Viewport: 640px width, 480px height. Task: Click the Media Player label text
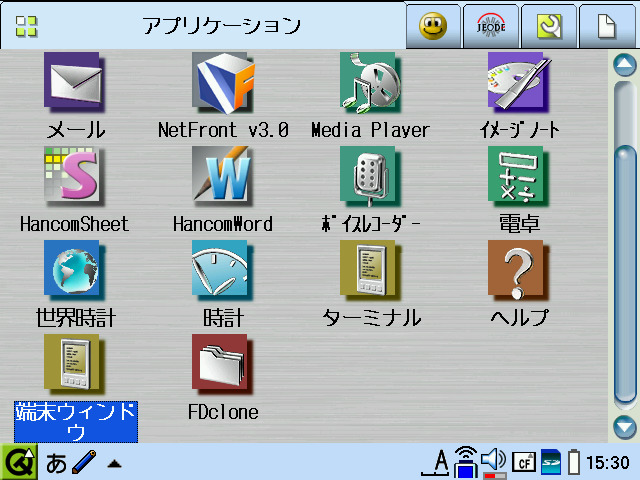pos(371,130)
